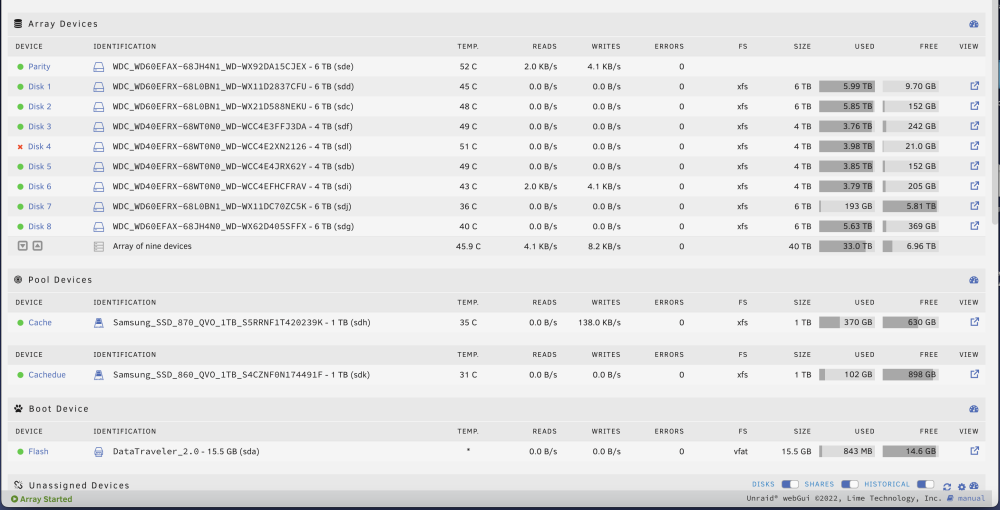Click the green status dot of Parity
1000x510 pixels.
click(x=20, y=66)
